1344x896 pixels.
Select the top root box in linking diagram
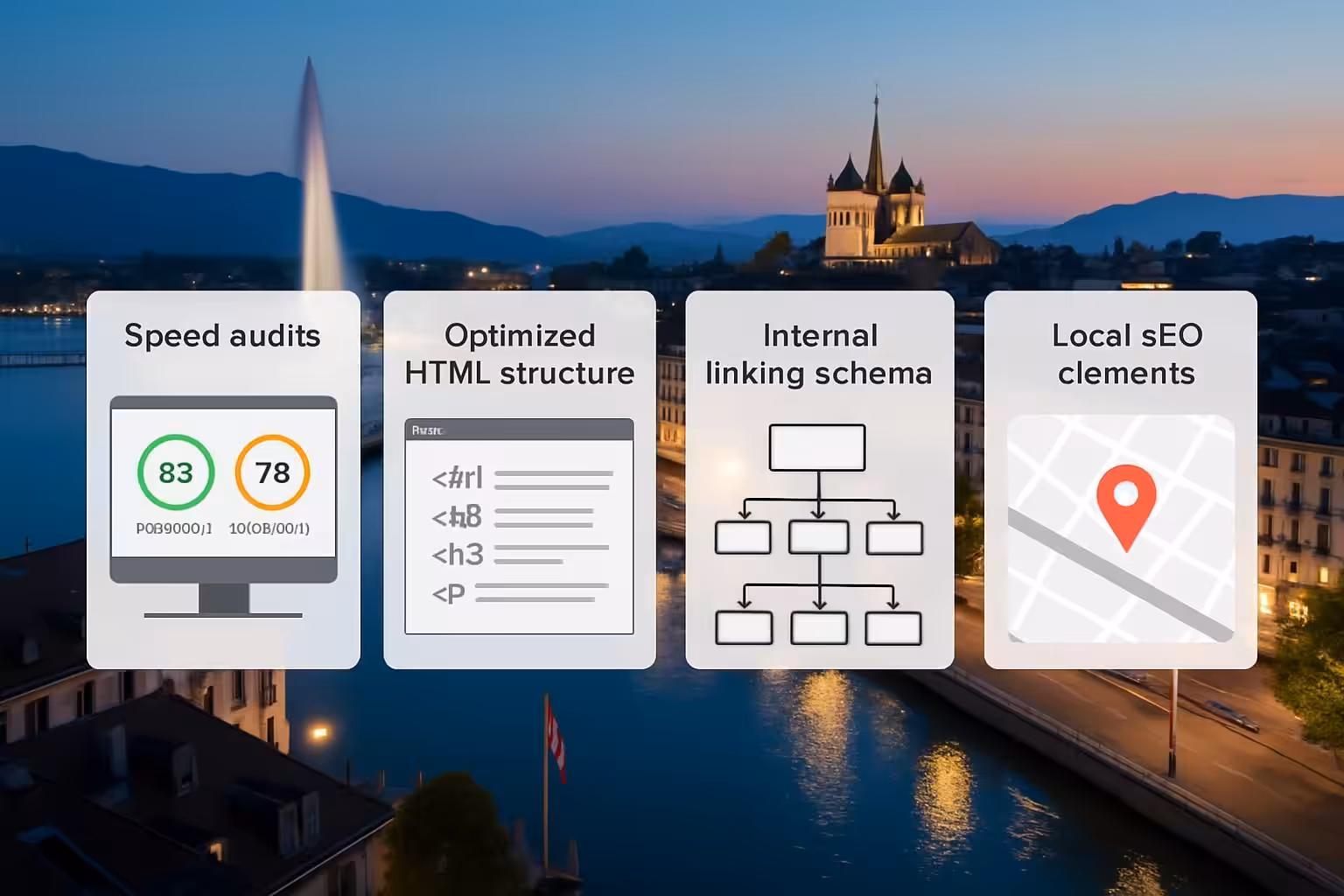pyautogui.click(x=817, y=448)
